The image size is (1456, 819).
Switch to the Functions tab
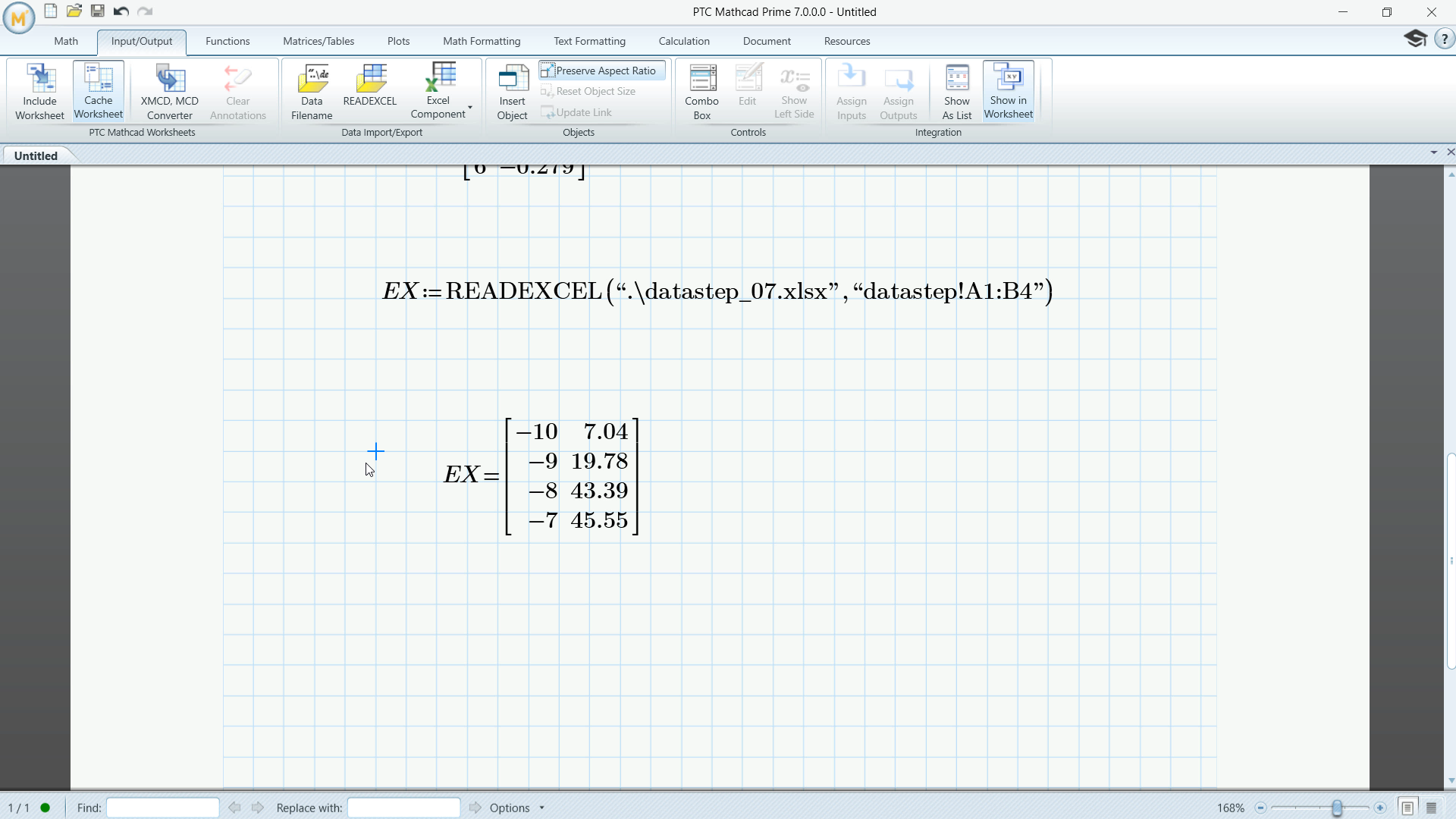coord(227,41)
